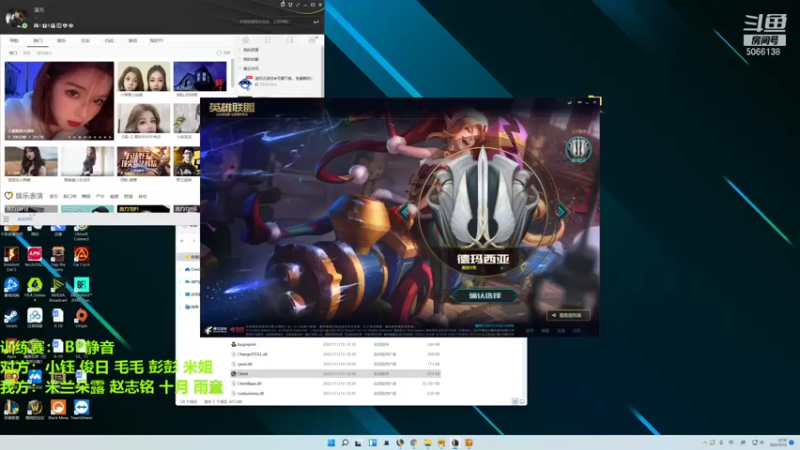This screenshot has height=450, width=800.
Task: Open the large featured streamer thumbnail
Action: 59,101
